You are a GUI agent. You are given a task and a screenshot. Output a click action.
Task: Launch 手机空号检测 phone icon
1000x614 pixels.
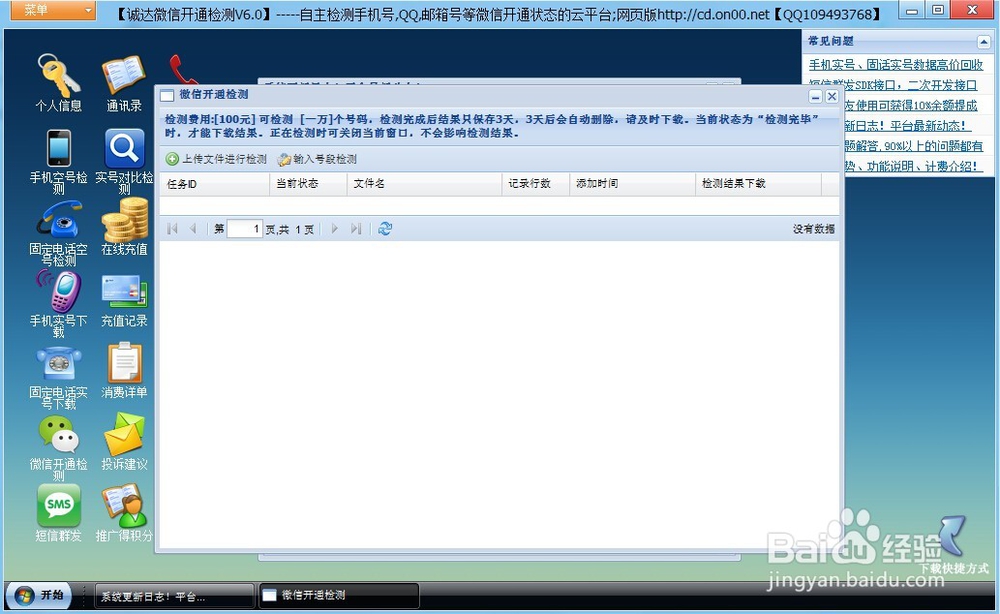point(59,148)
